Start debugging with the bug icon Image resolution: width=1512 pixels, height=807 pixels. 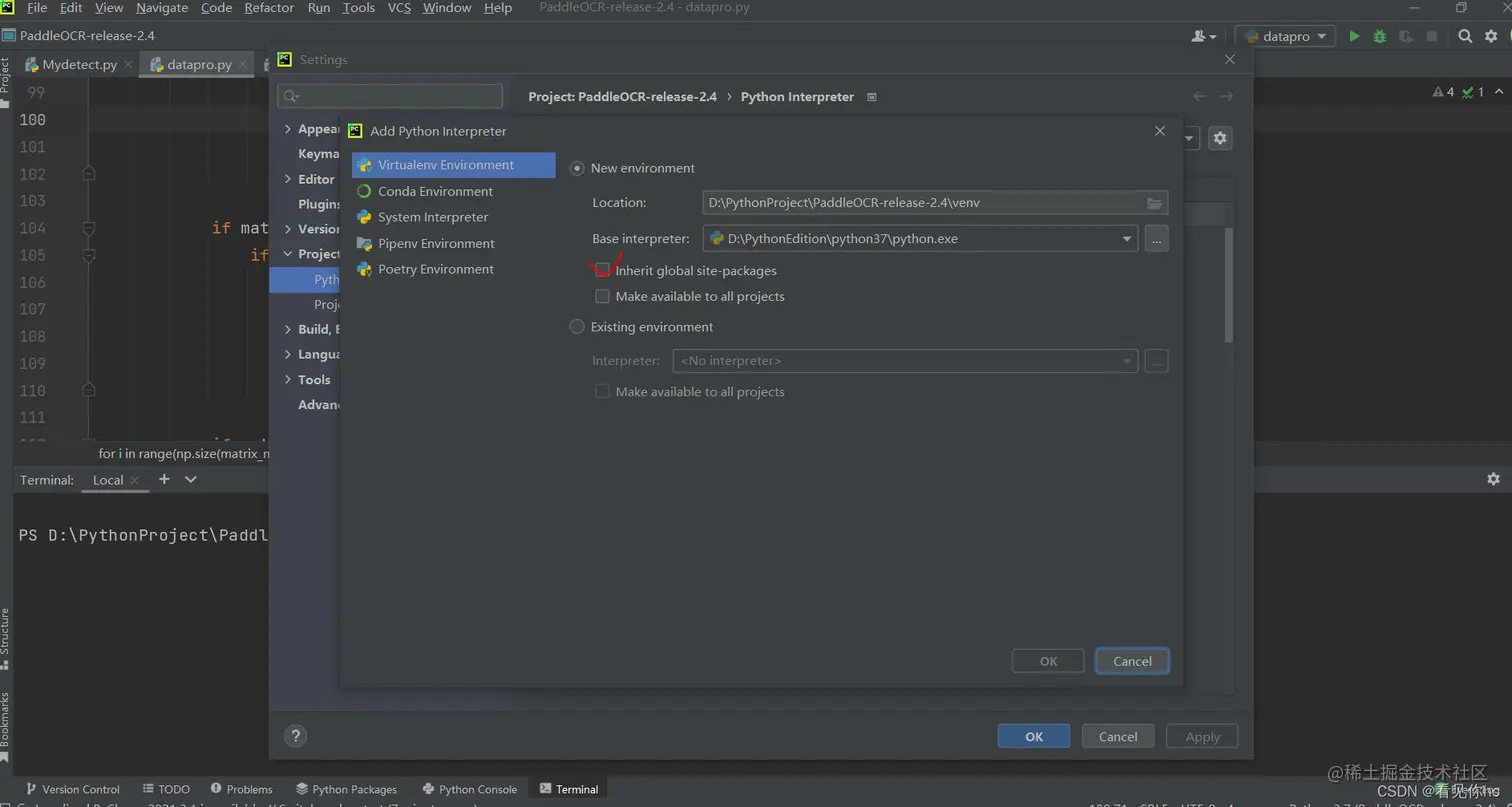(1379, 36)
